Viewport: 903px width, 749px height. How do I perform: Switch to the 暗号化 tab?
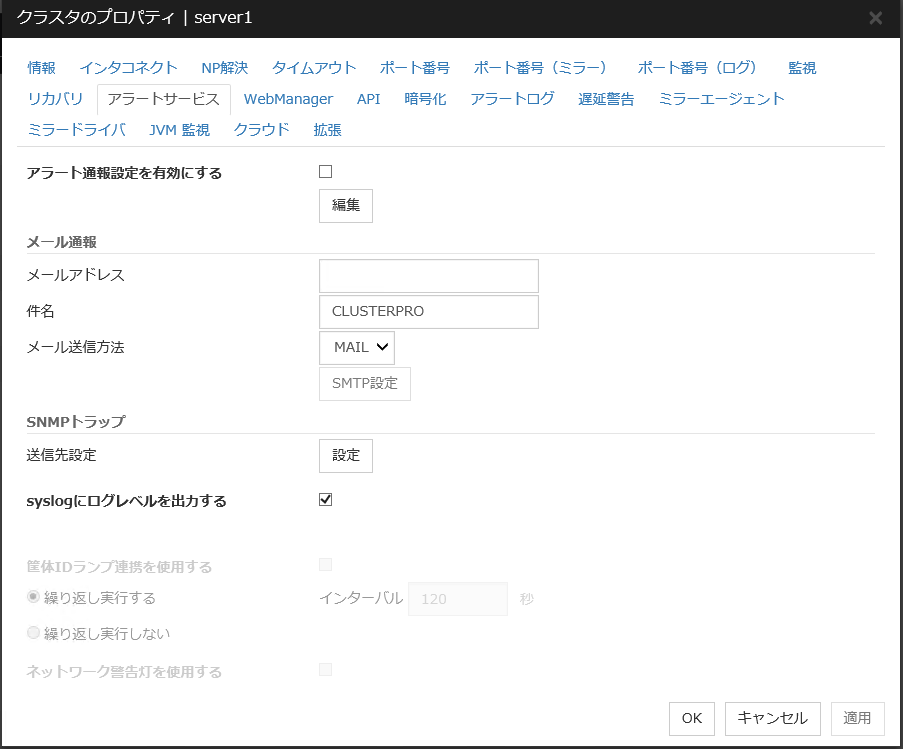[425, 99]
